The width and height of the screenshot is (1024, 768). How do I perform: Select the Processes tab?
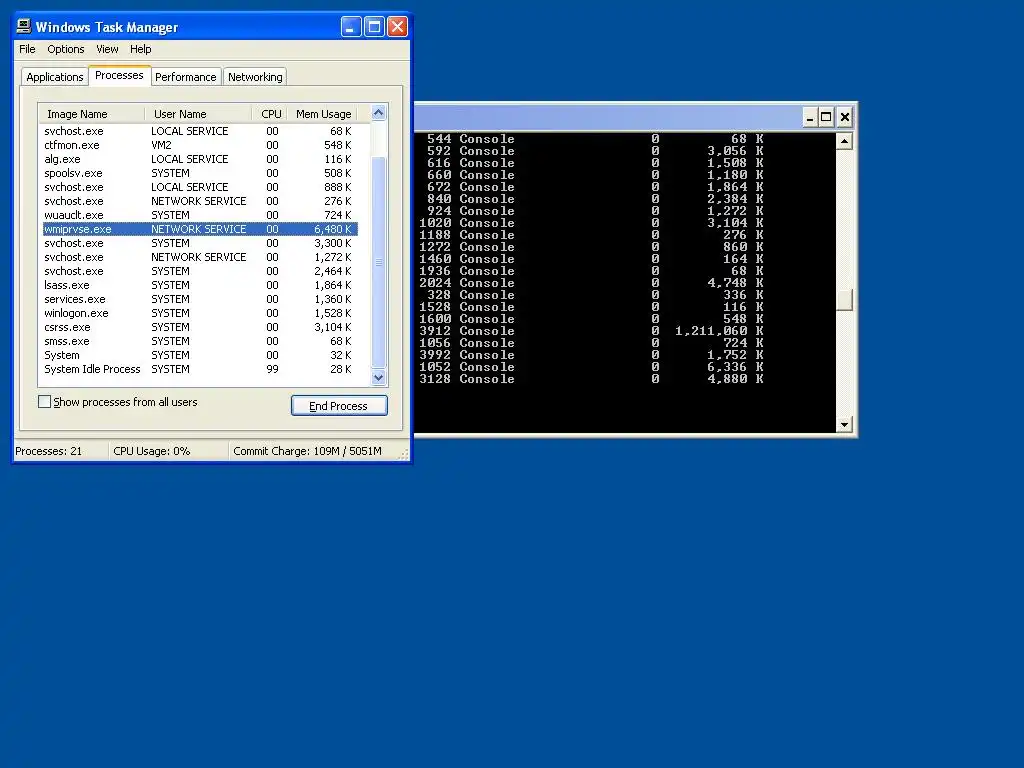coord(119,75)
